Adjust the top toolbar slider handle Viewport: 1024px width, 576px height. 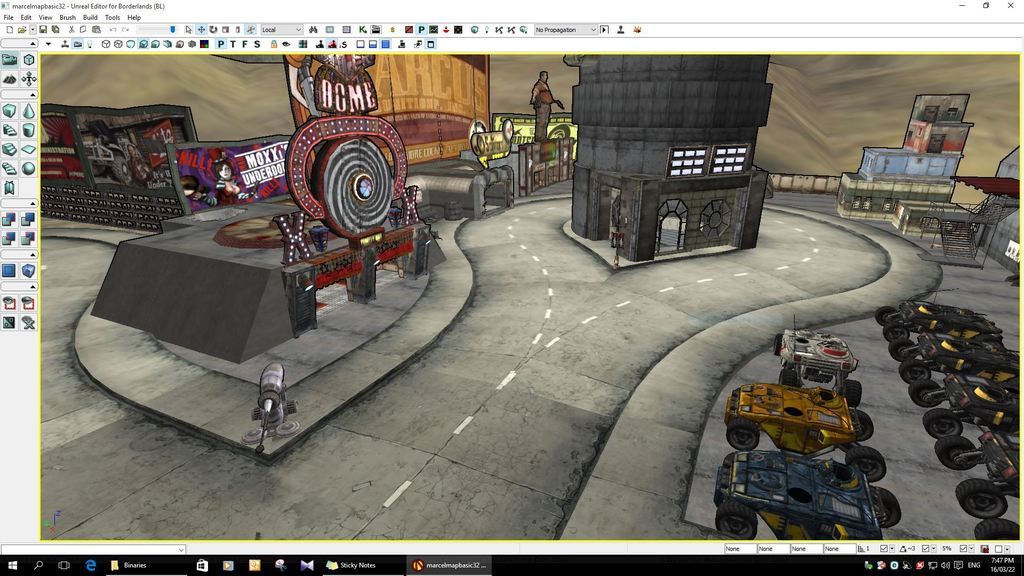pyautogui.click(x=172, y=29)
